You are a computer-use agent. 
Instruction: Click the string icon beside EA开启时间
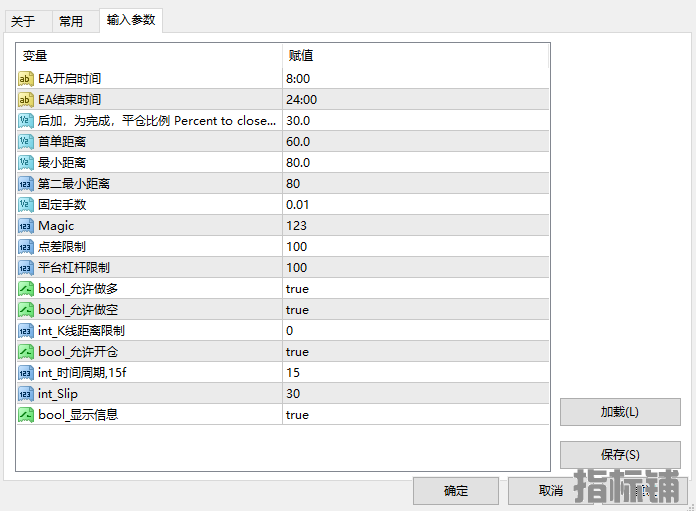(x=26, y=78)
